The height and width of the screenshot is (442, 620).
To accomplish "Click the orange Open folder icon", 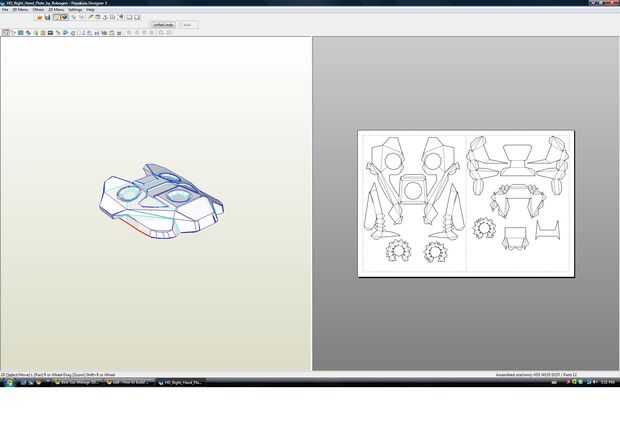I will pos(40,17).
